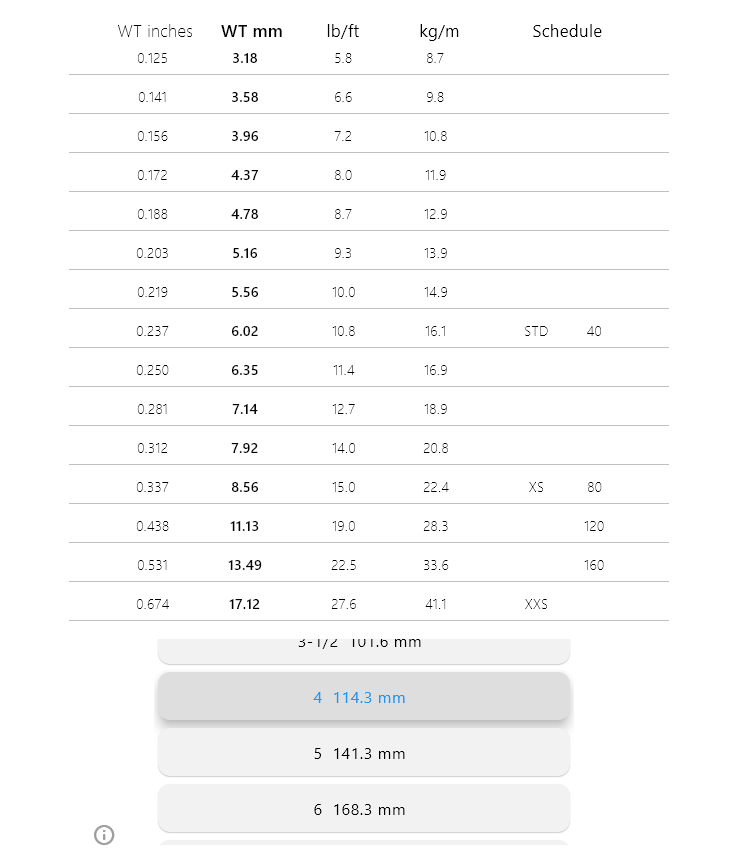
Task: Click schedule number 160
Action: point(594,565)
